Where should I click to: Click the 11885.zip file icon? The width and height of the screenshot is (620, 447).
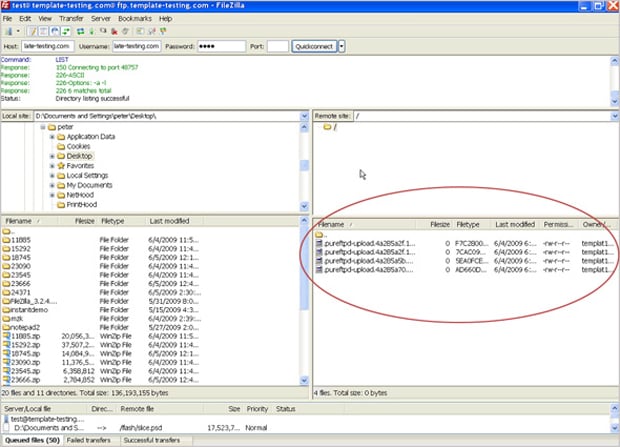coord(6,336)
